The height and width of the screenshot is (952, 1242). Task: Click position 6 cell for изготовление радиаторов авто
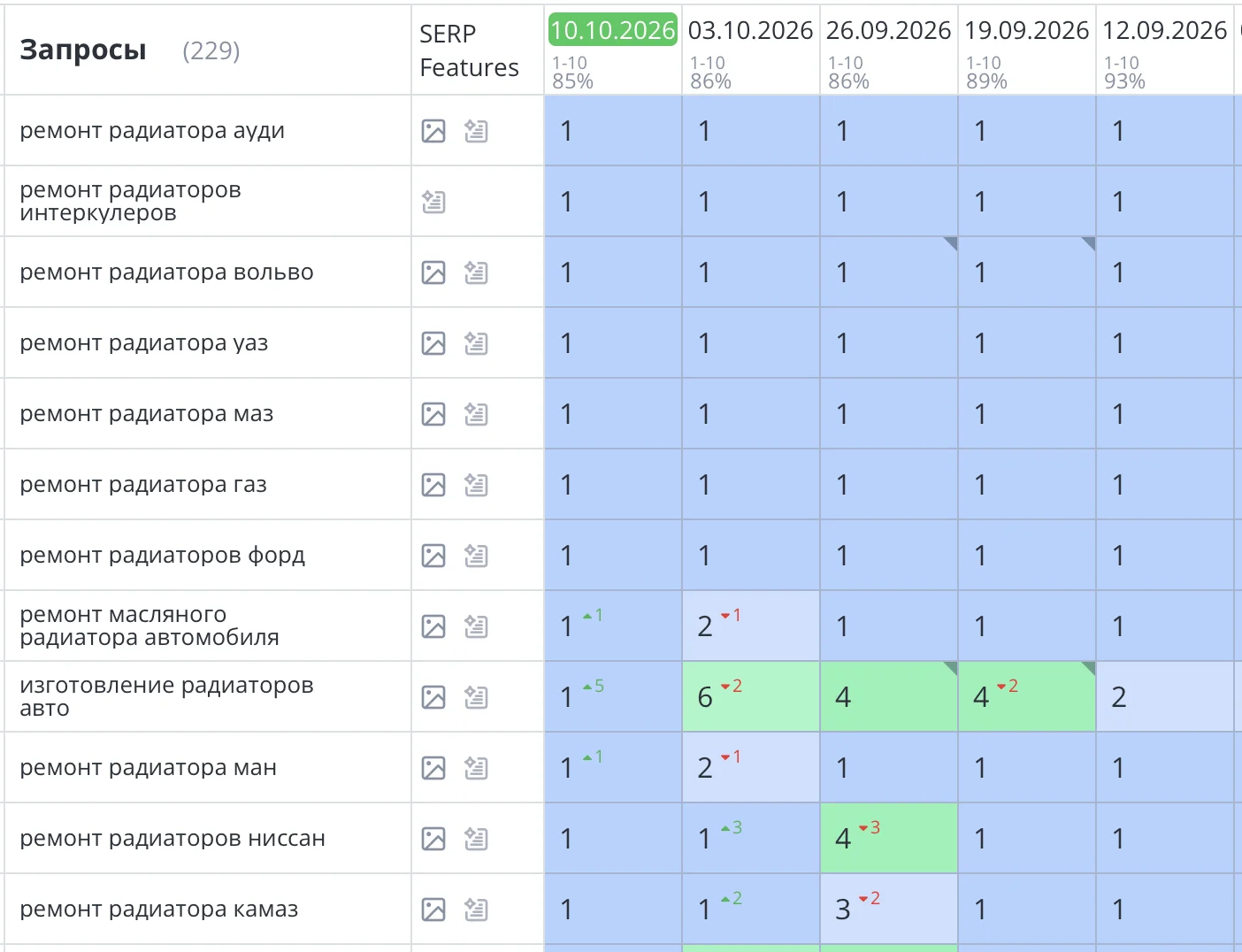coord(751,696)
